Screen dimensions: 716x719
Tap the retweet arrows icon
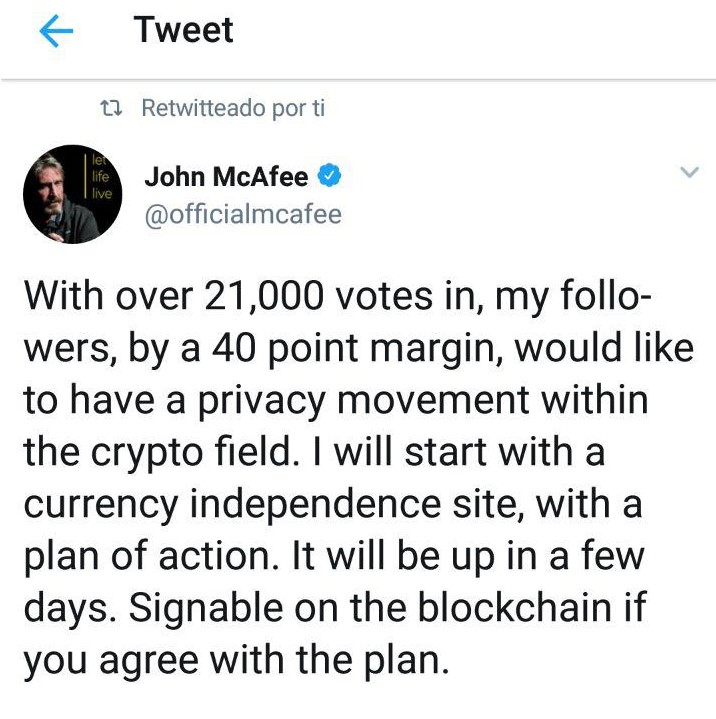click(x=111, y=109)
